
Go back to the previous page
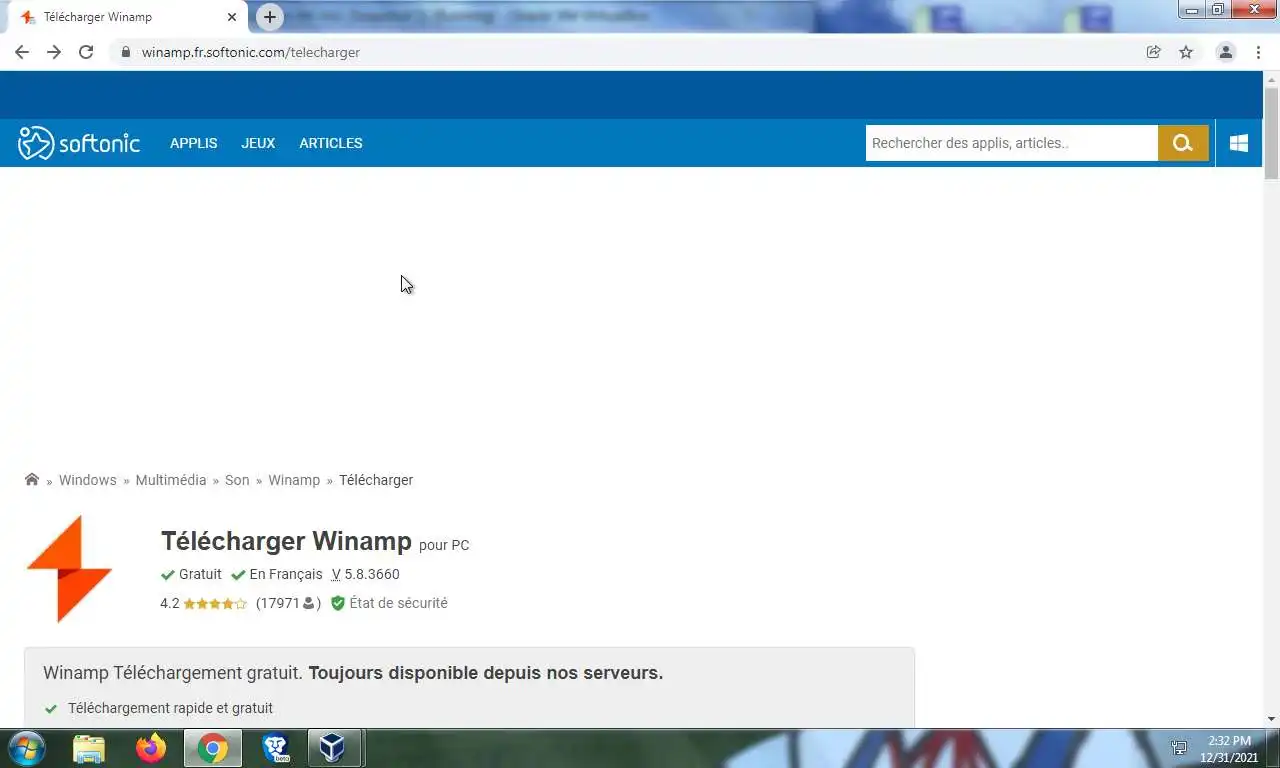point(22,52)
